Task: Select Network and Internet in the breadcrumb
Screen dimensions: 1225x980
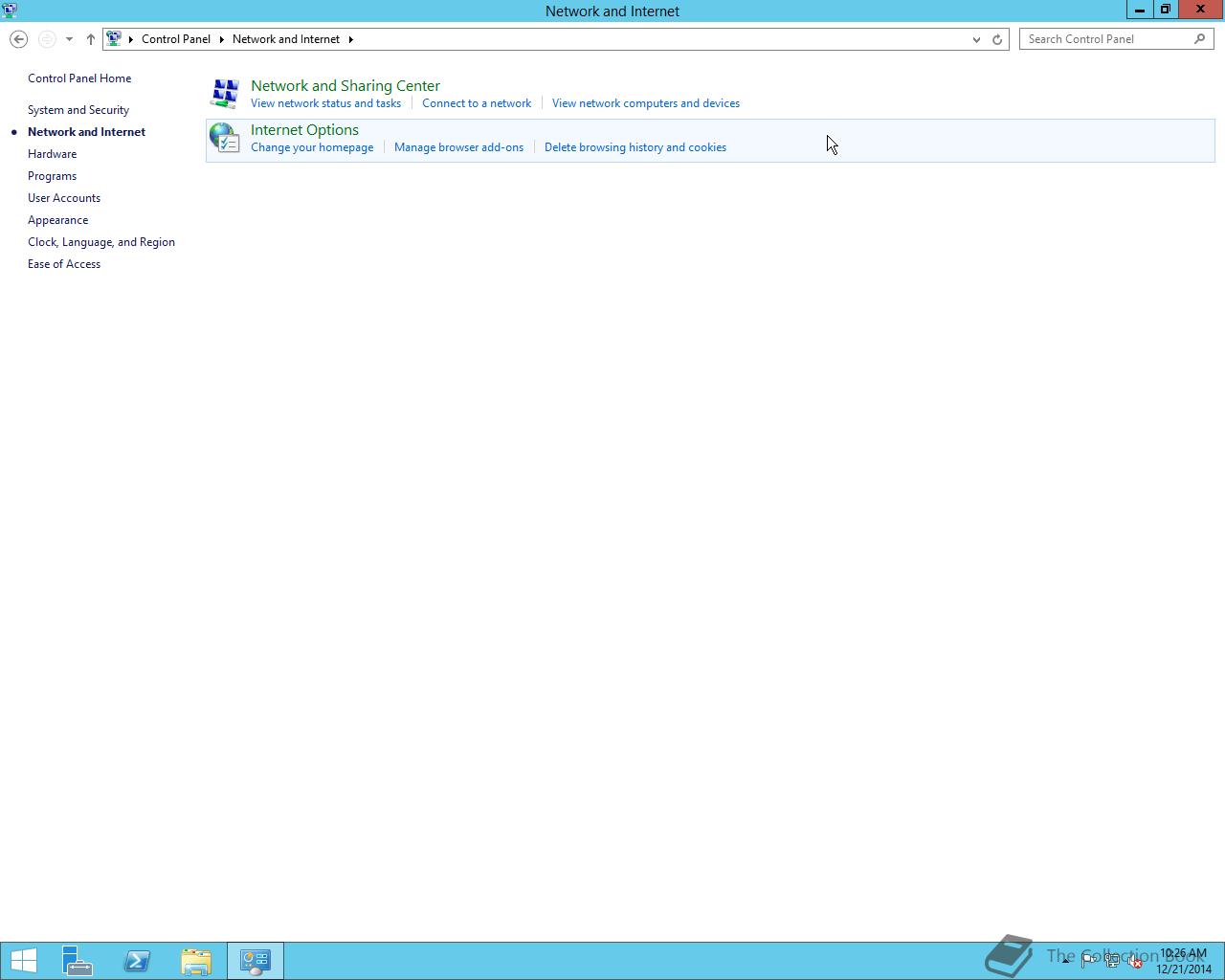Action: (286, 39)
